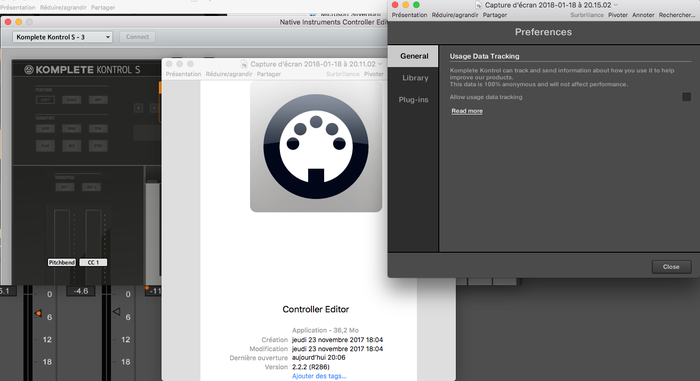
Task: Click the OCT- transpose button
Action: tap(65, 187)
